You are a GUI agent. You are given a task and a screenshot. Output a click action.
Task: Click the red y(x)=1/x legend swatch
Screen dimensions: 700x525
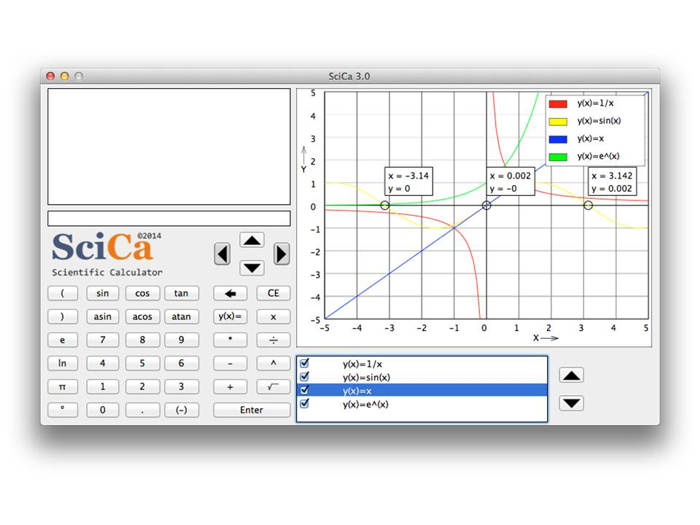coord(558,104)
